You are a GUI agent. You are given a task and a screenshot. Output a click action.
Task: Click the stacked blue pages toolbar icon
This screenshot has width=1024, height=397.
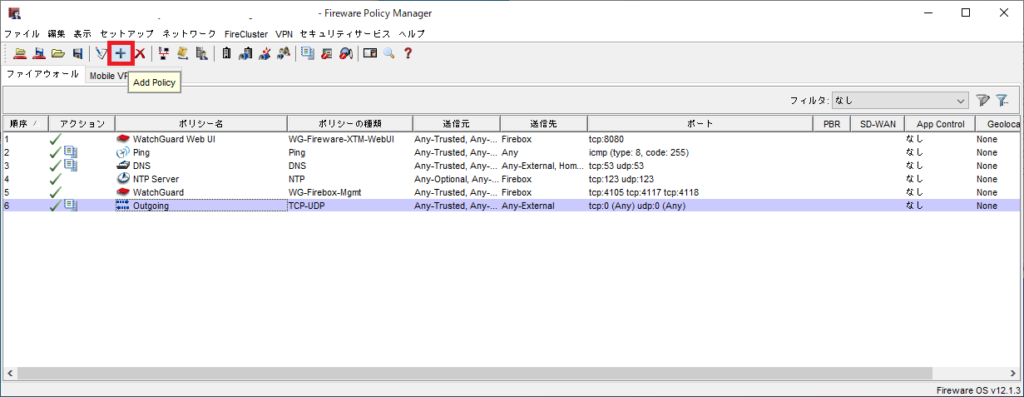tap(308, 54)
